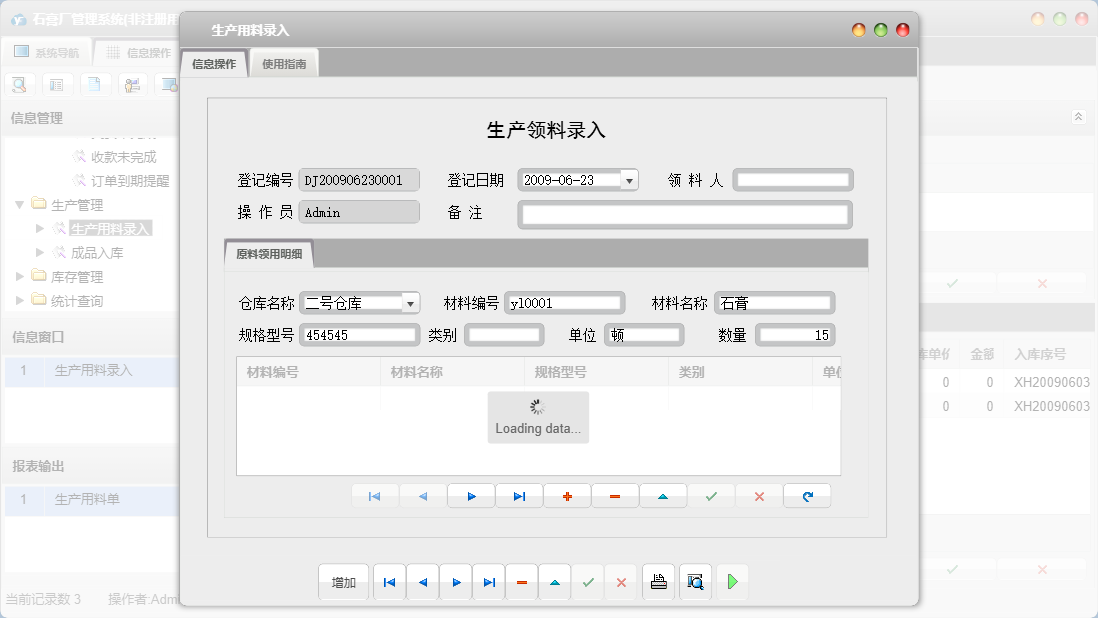Screen dimensions: 1098x618
Task: Collapse the 生产管理 folder in sidebar
Action: coord(20,204)
